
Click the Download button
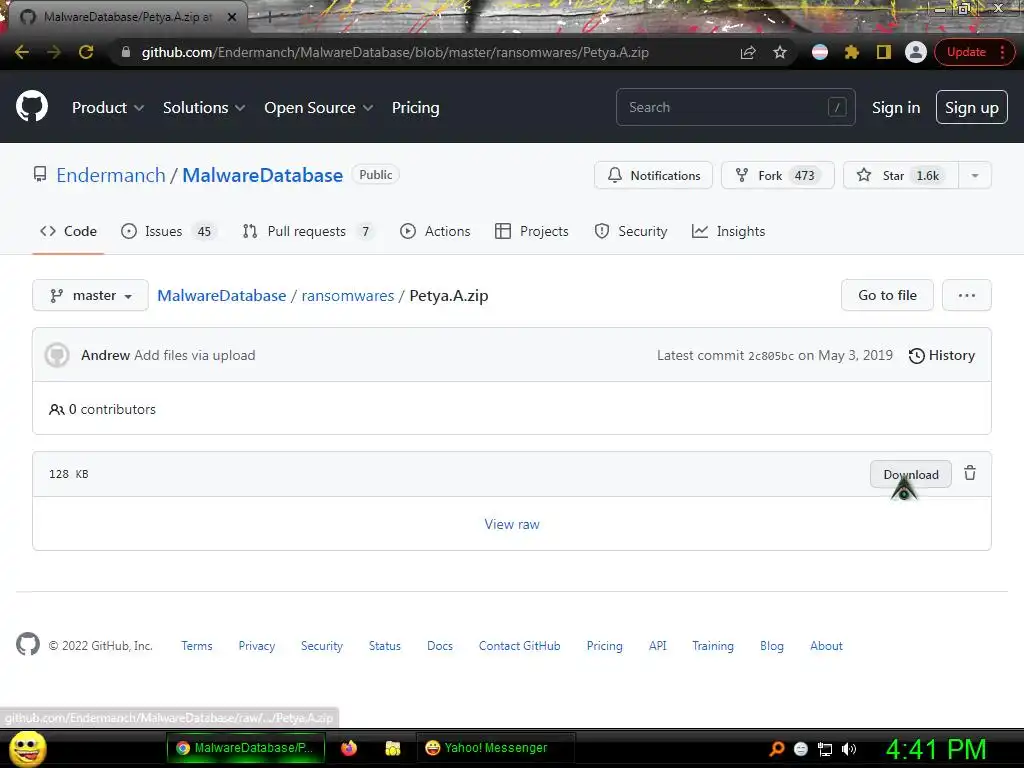coord(910,474)
